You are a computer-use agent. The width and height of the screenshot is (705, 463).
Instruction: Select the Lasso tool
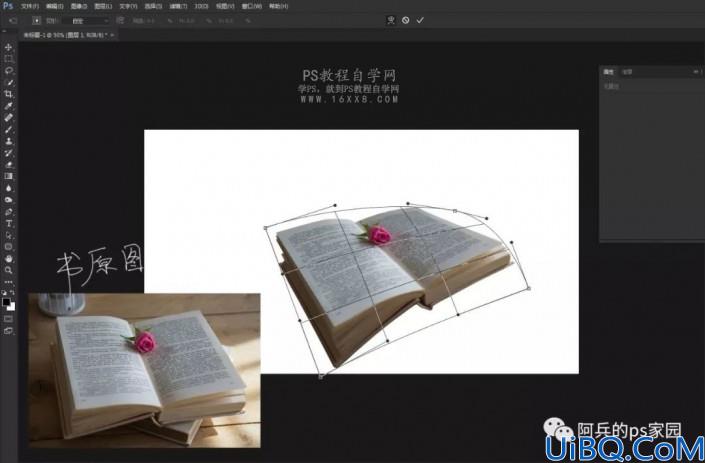click(x=8, y=71)
